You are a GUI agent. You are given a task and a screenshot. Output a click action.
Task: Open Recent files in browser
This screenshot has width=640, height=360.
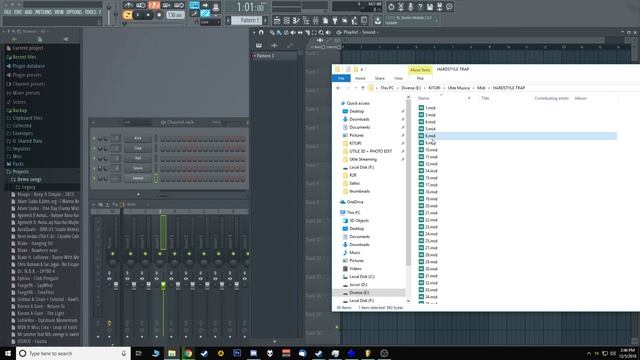24,57
